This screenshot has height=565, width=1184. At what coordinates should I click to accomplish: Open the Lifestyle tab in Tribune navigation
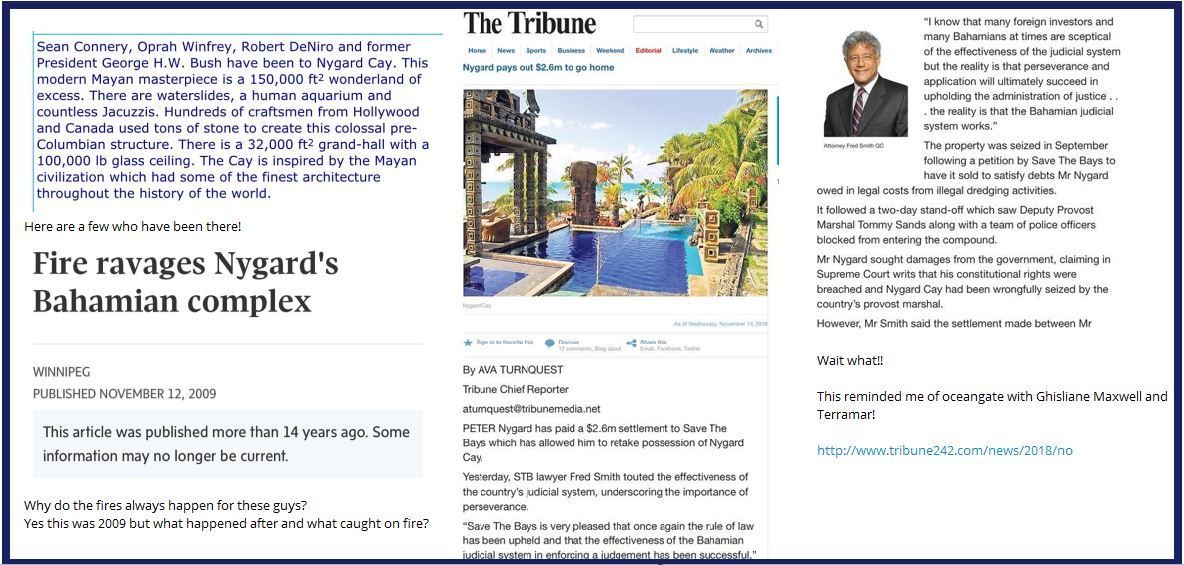click(686, 51)
